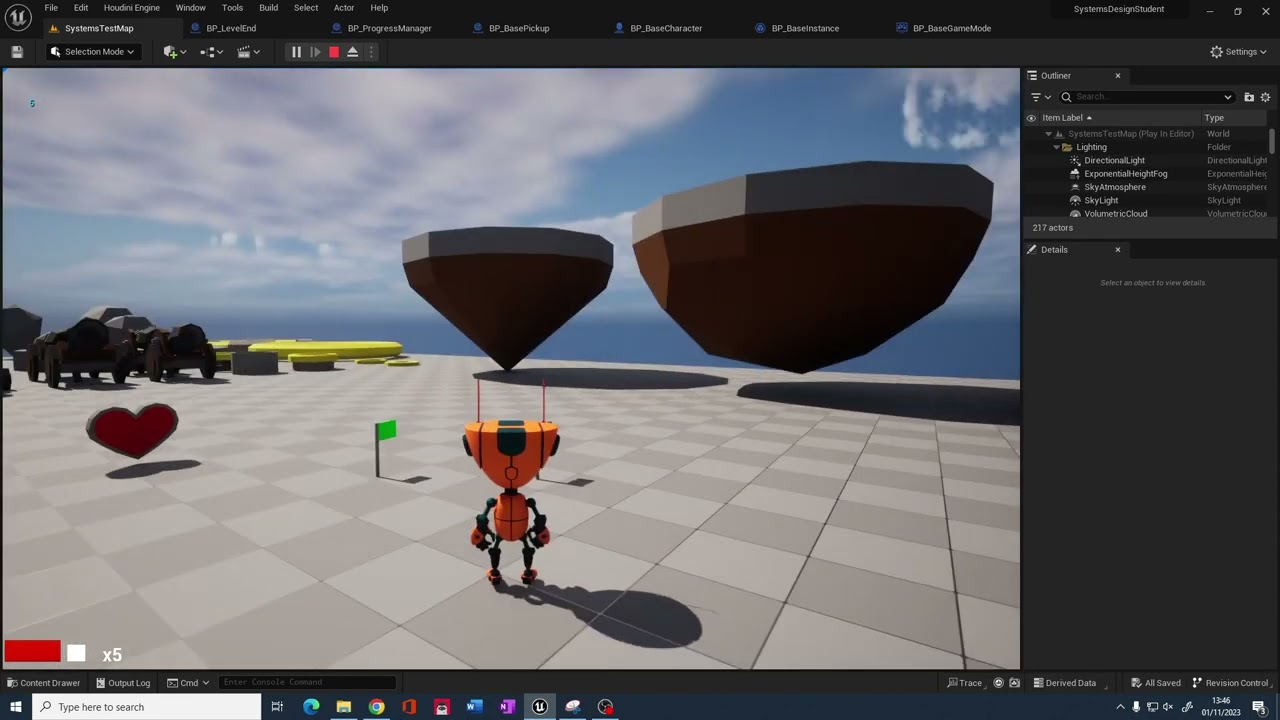Open the Houdini Engine menu

click(x=132, y=8)
